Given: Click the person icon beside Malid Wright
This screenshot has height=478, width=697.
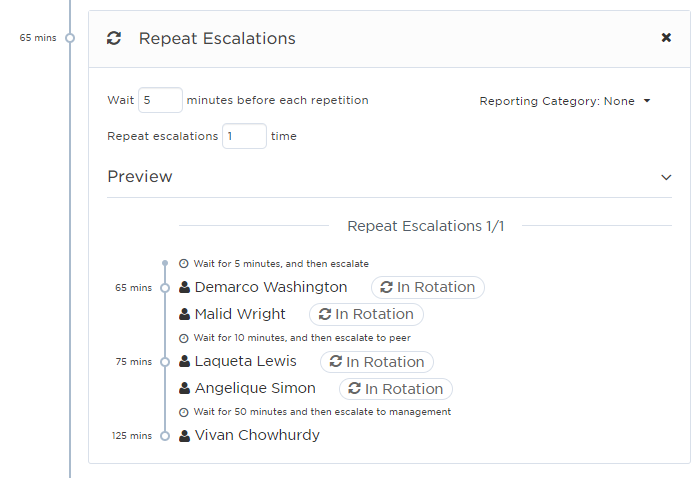Looking at the screenshot, I should (x=185, y=315).
